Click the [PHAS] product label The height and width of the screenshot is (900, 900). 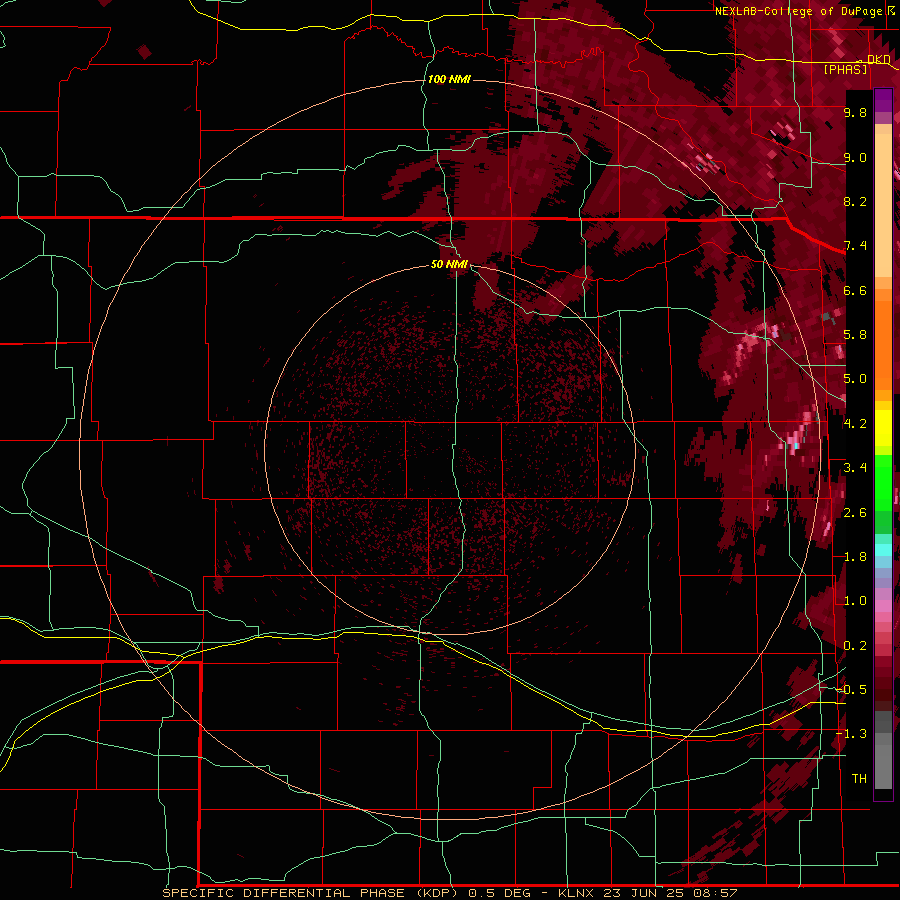pos(845,69)
